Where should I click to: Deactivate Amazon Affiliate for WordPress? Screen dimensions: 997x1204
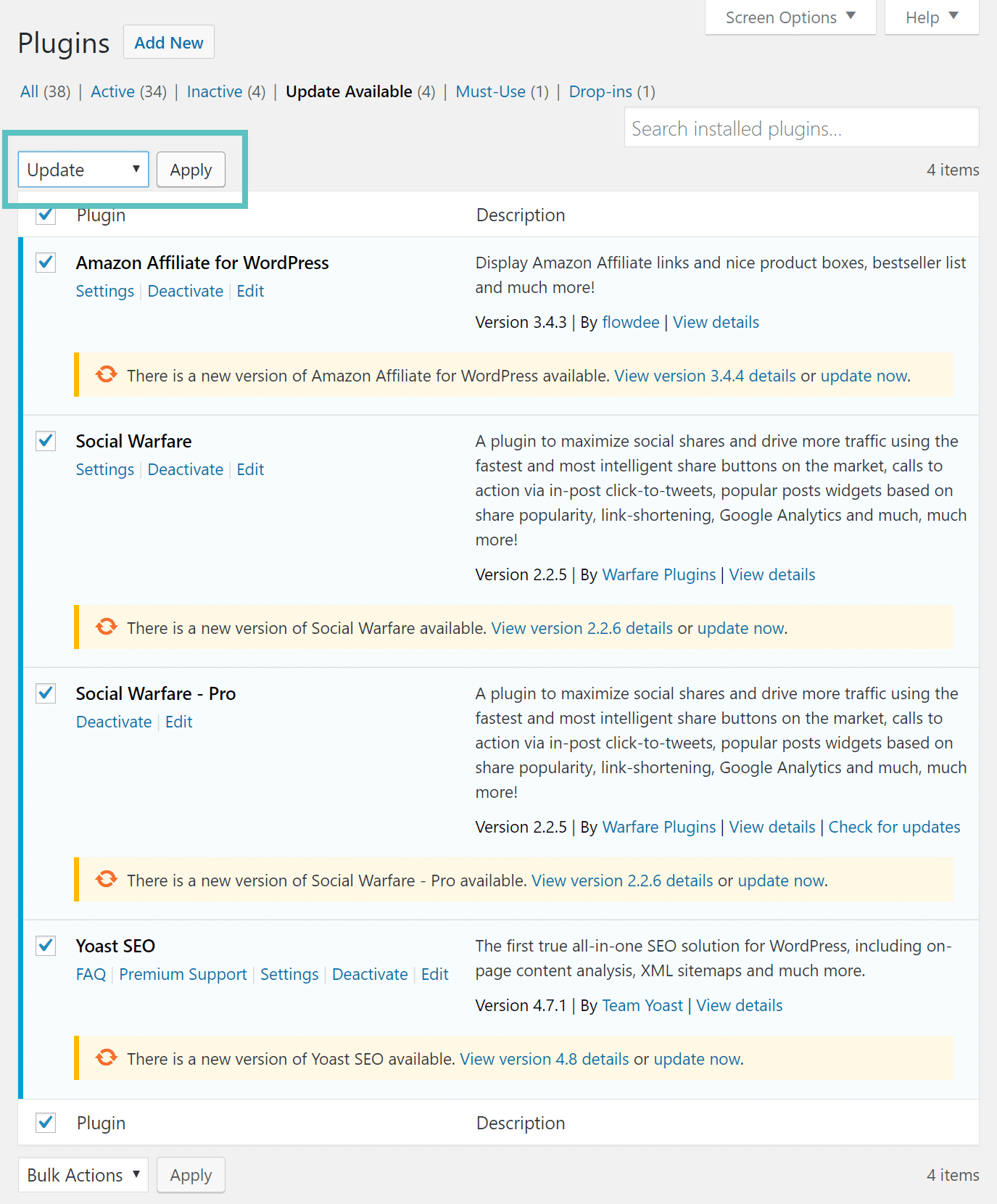pyautogui.click(x=186, y=291)
